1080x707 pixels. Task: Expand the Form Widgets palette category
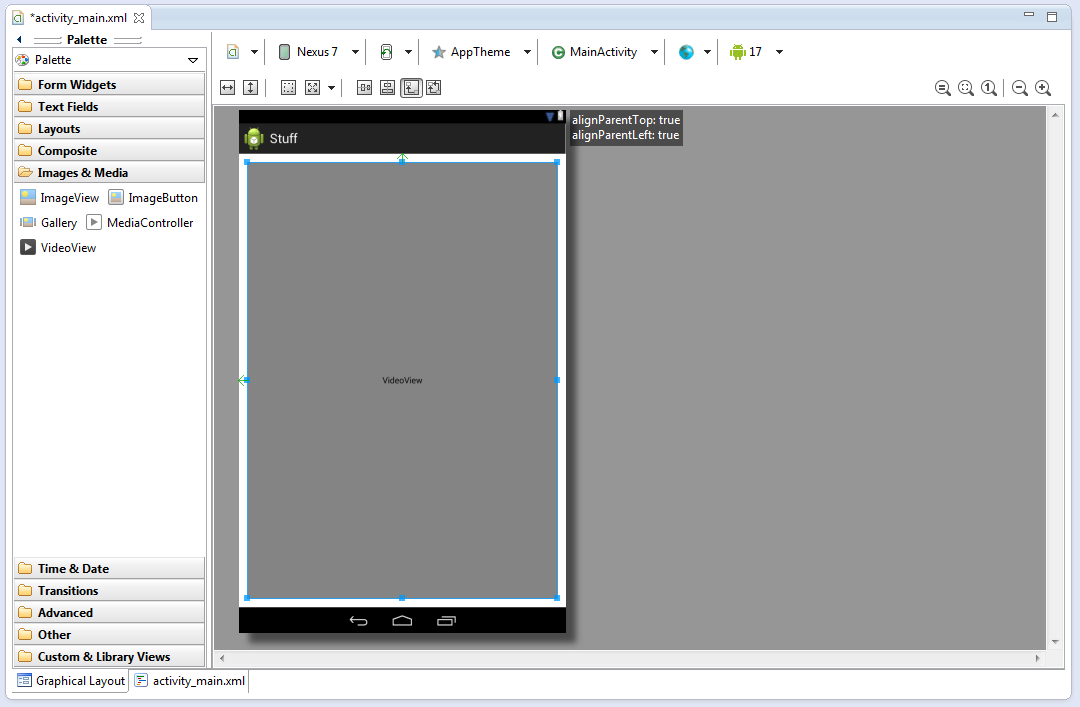pyautogui.click(x=77, y=85)
